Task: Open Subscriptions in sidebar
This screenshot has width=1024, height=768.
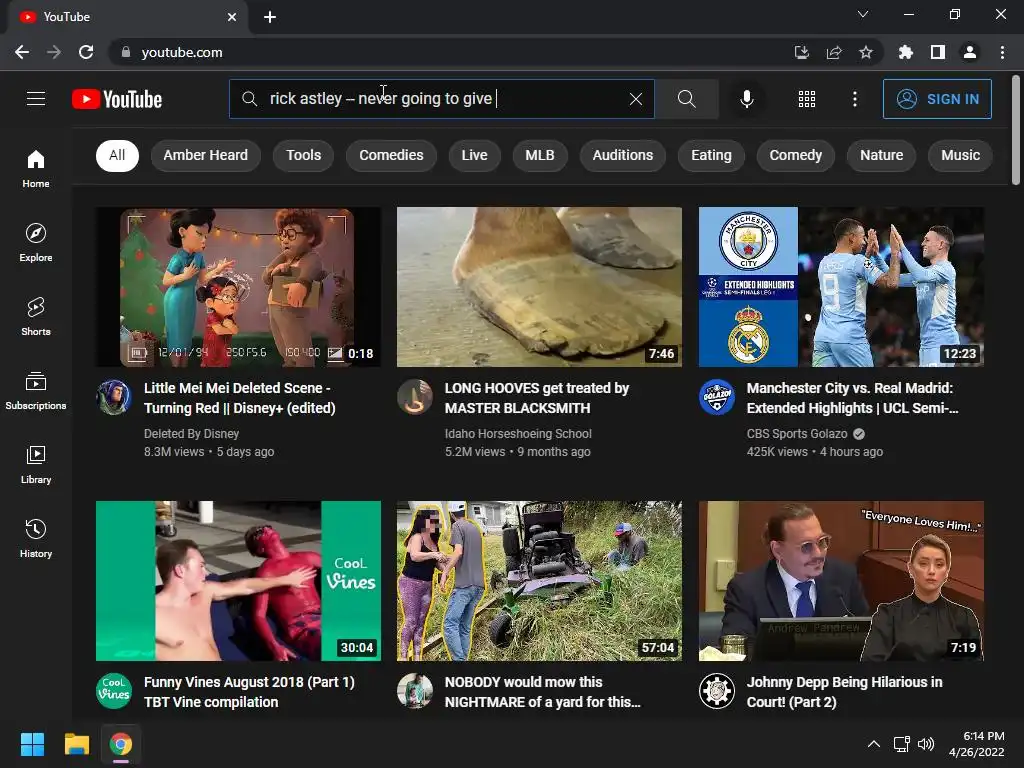Action: click(36, 391)
